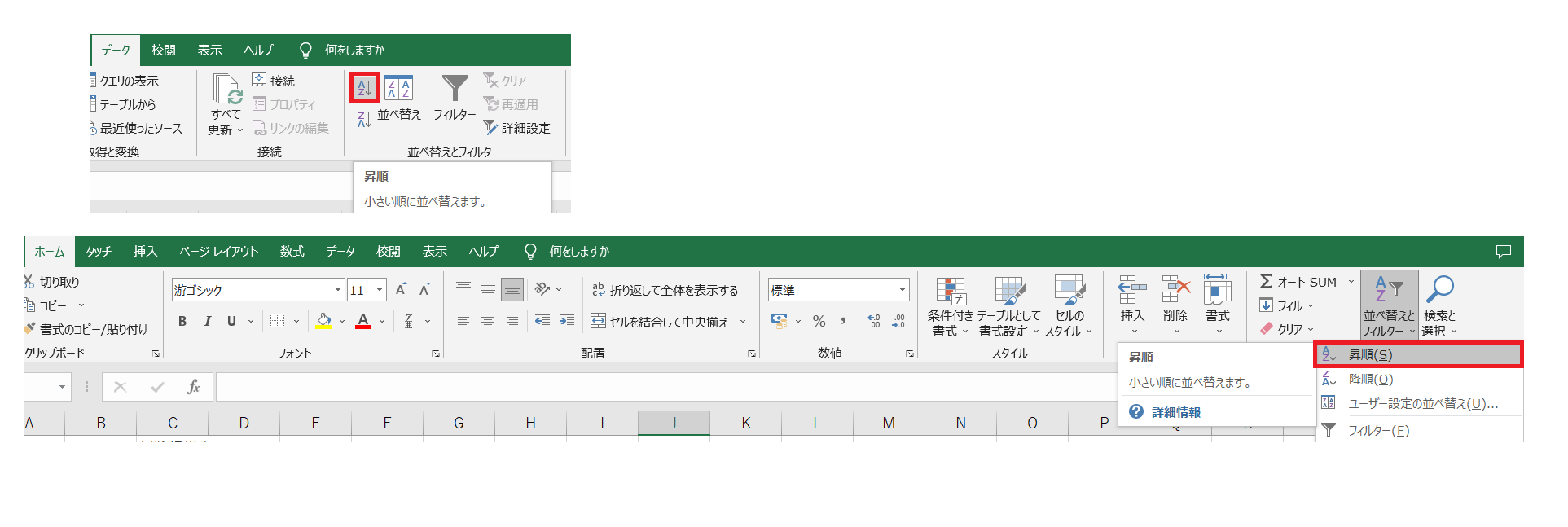Click the テーブルとして書式設定 icon
1568x527 pixels.
point(1010,292)
